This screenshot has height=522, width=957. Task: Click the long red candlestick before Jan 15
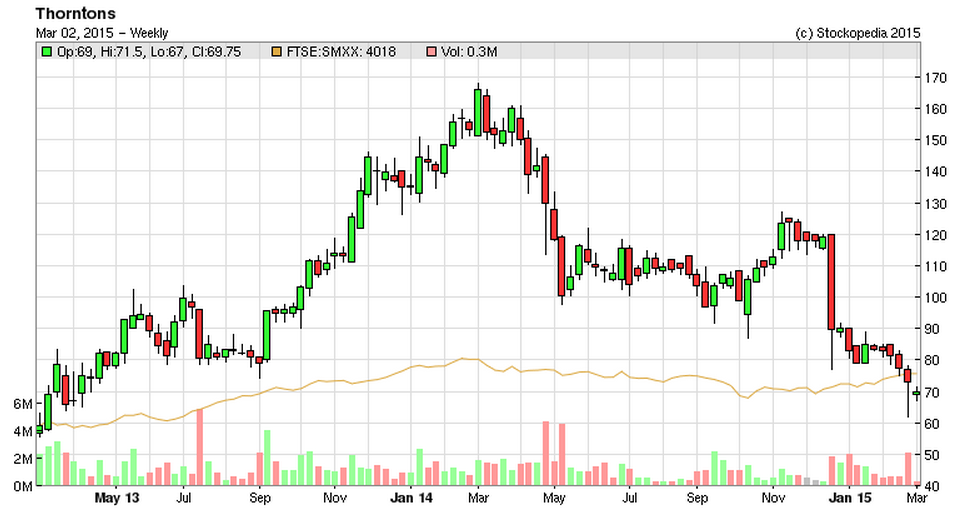[831, 281]
